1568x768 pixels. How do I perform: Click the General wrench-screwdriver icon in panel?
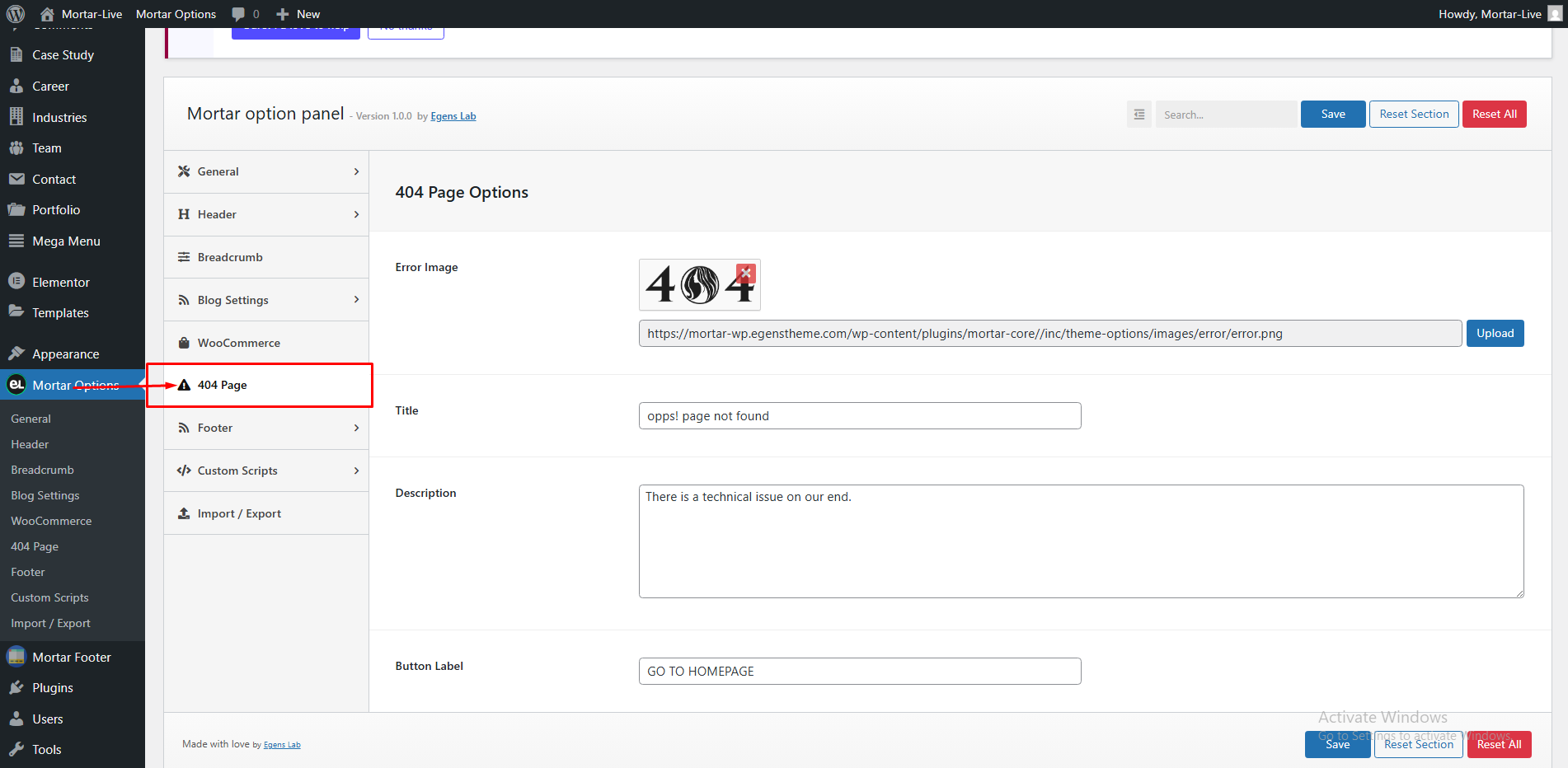(184, 171)
